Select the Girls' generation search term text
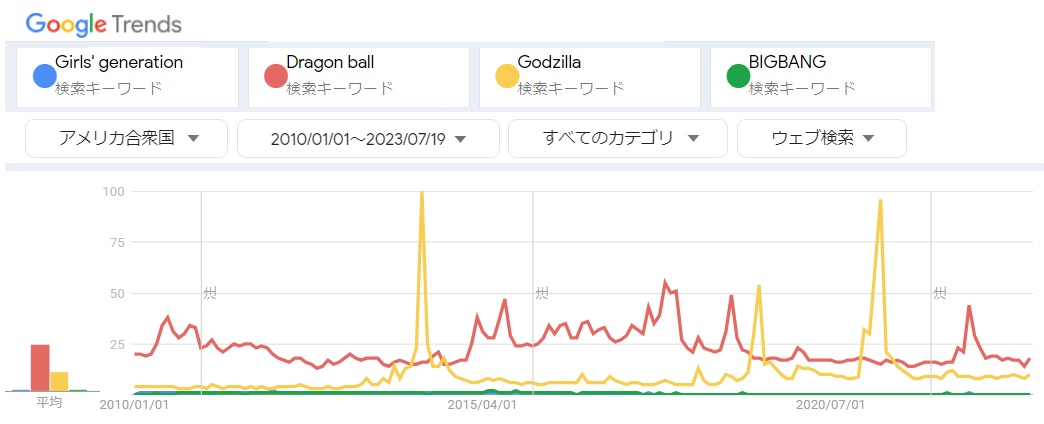 click(x=119, y=62)
